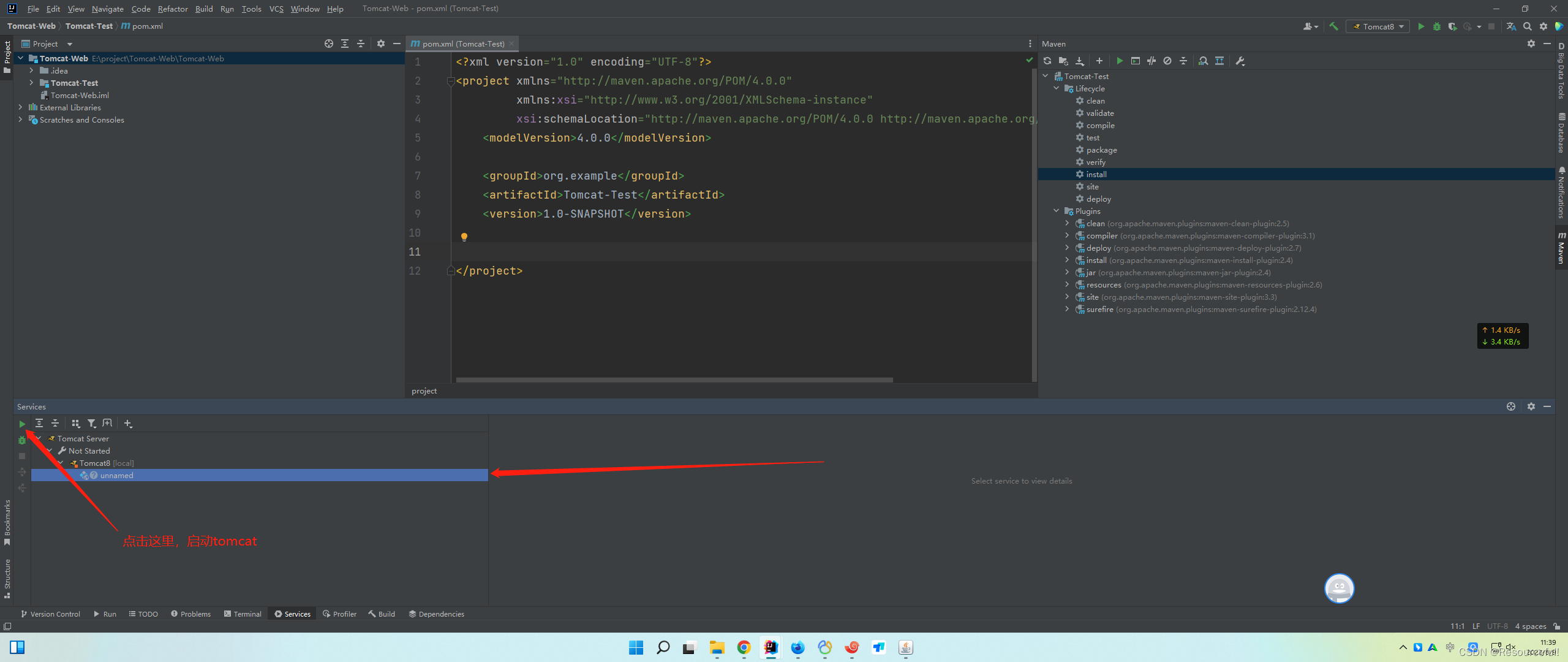Expand the surefire plugin node
This screenshot has height=662, width=1568.
[1068, 309]
